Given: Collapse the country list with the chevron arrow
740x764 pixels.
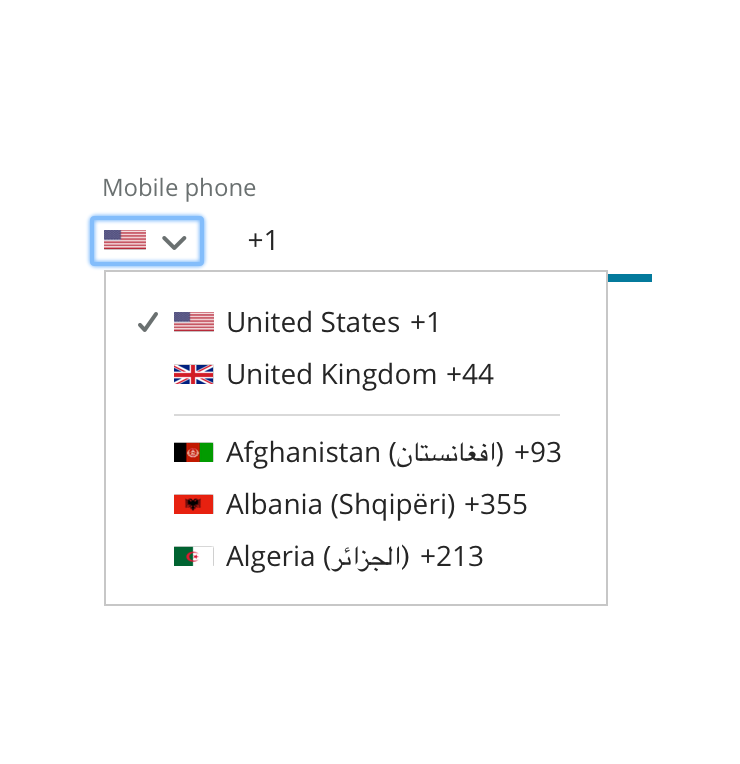Looking at the screenshot, I should (x=174, y=242).
